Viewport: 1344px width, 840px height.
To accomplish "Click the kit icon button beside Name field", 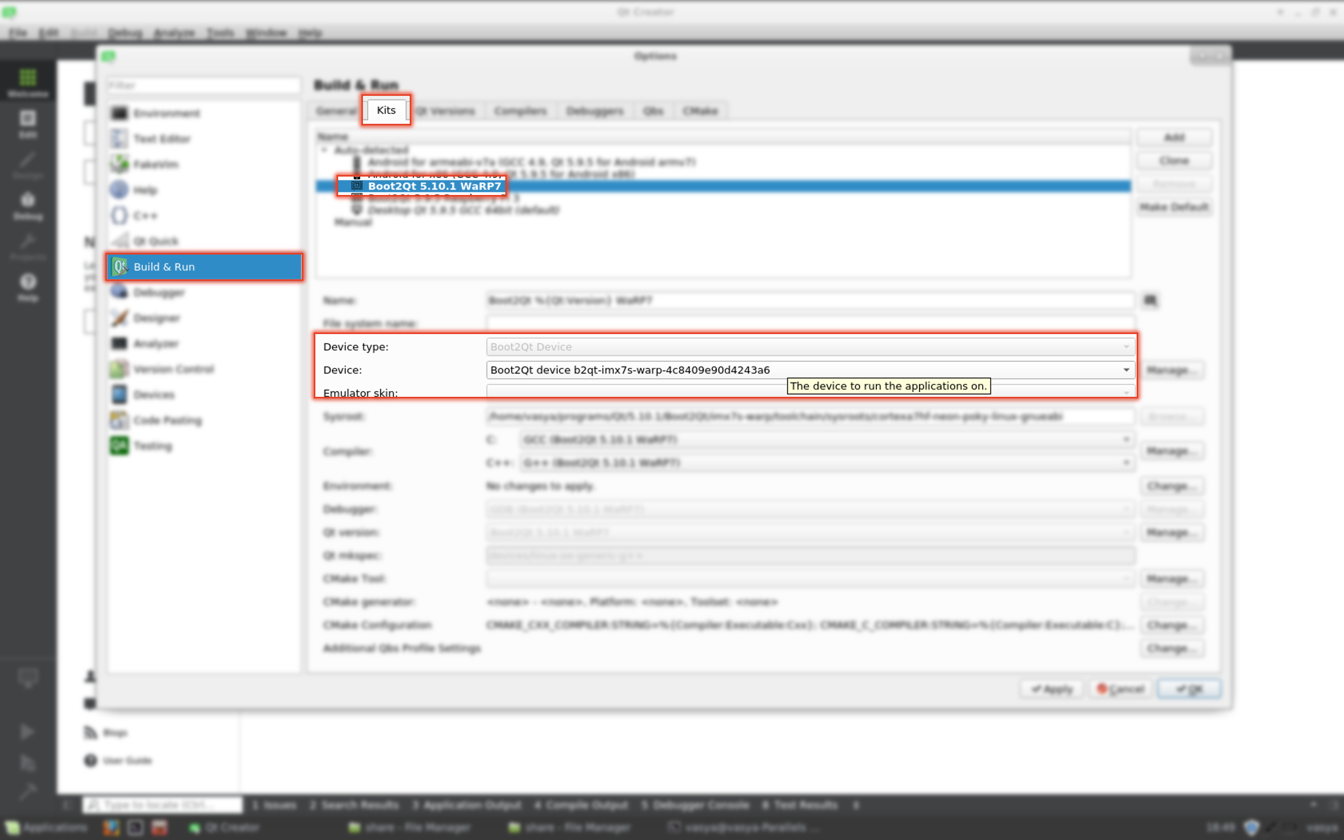I will (x=1151, y=300).
